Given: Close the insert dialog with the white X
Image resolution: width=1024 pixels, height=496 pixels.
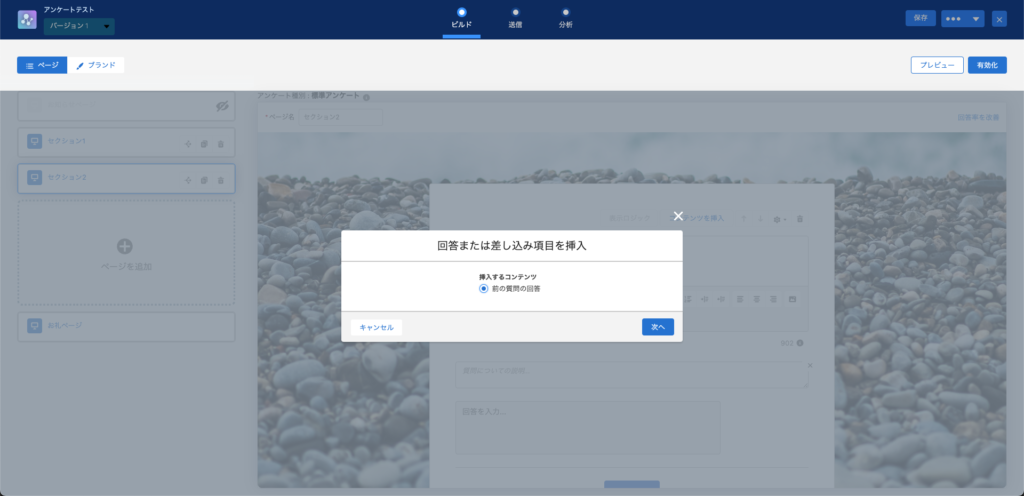Looking at the screenshot, I should point(678,216).
